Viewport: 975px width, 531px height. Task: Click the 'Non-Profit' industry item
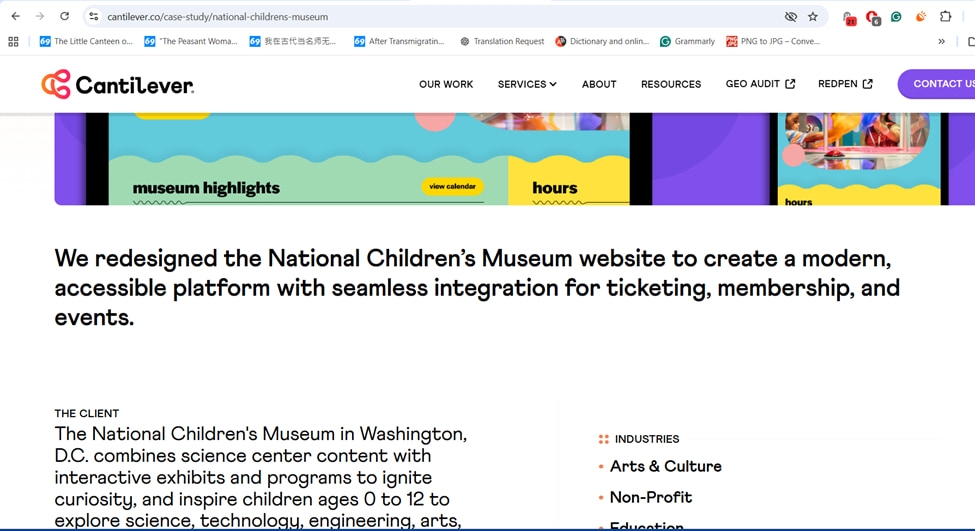coord(650,497)
